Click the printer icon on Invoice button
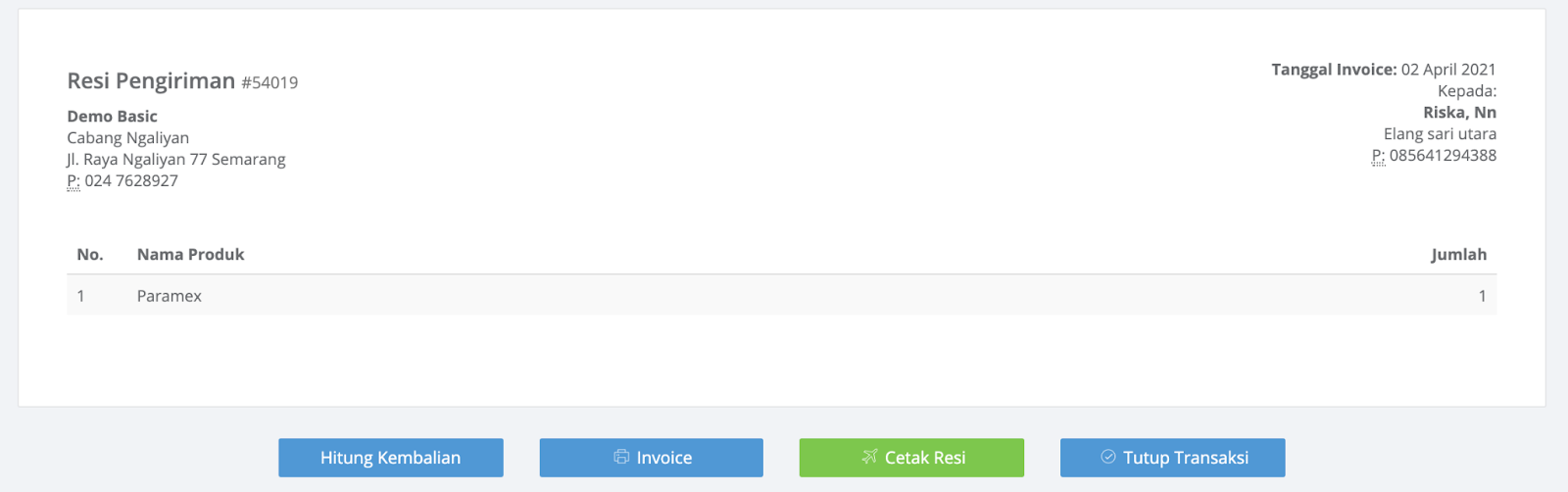 621,457
